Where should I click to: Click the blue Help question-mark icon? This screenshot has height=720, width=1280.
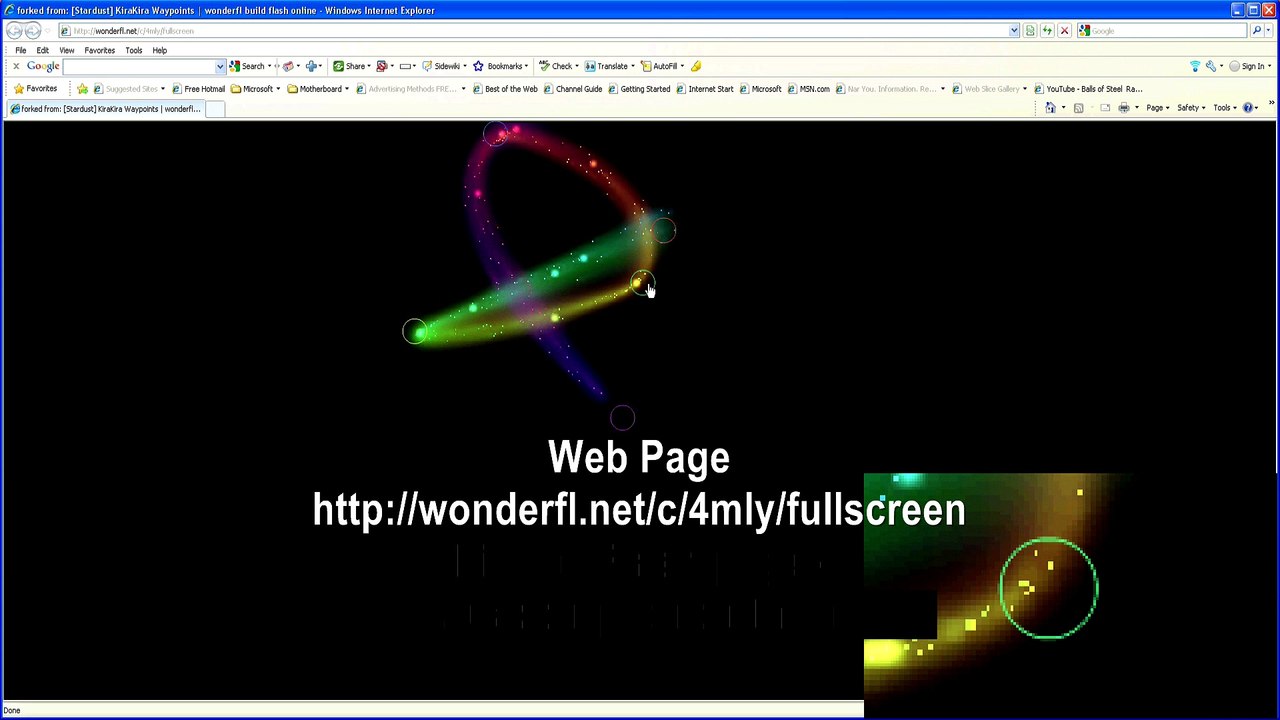(x=1248, y=108)
